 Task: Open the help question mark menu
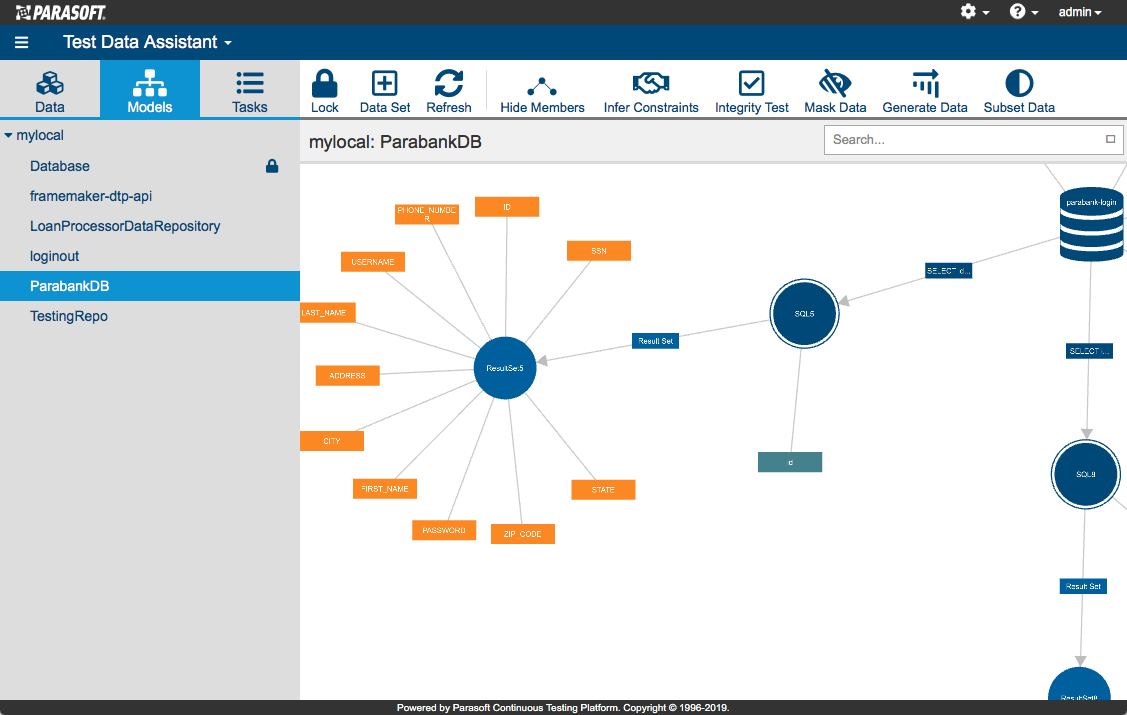click(x=1024, y=11)
